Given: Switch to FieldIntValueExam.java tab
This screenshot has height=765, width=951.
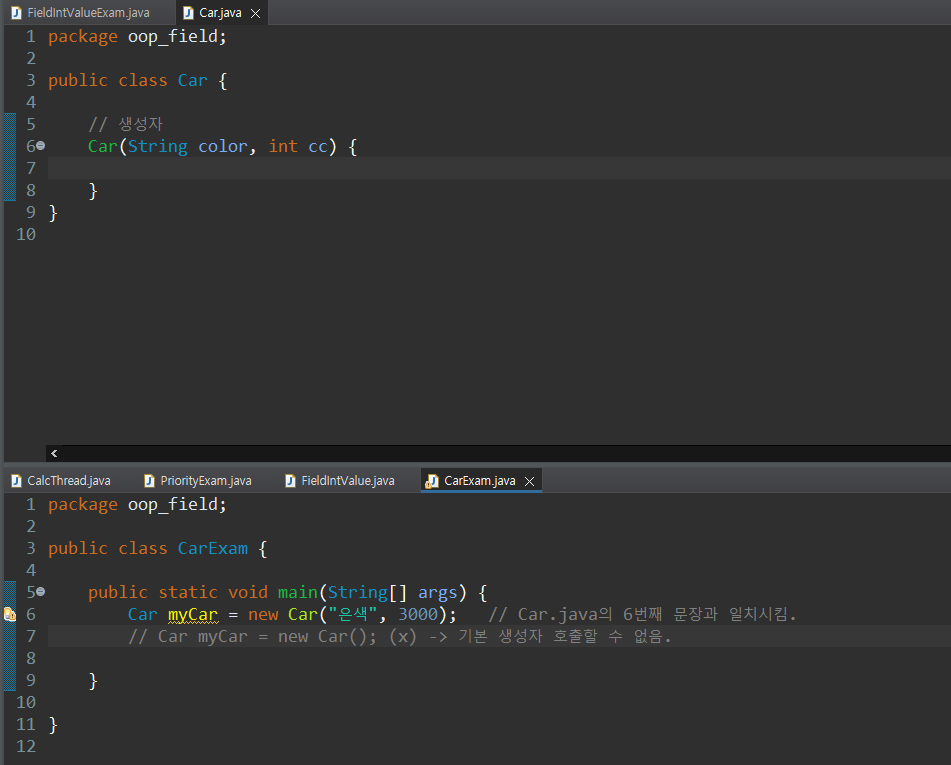Looking at the screenshot, I should tap(88, 13).
